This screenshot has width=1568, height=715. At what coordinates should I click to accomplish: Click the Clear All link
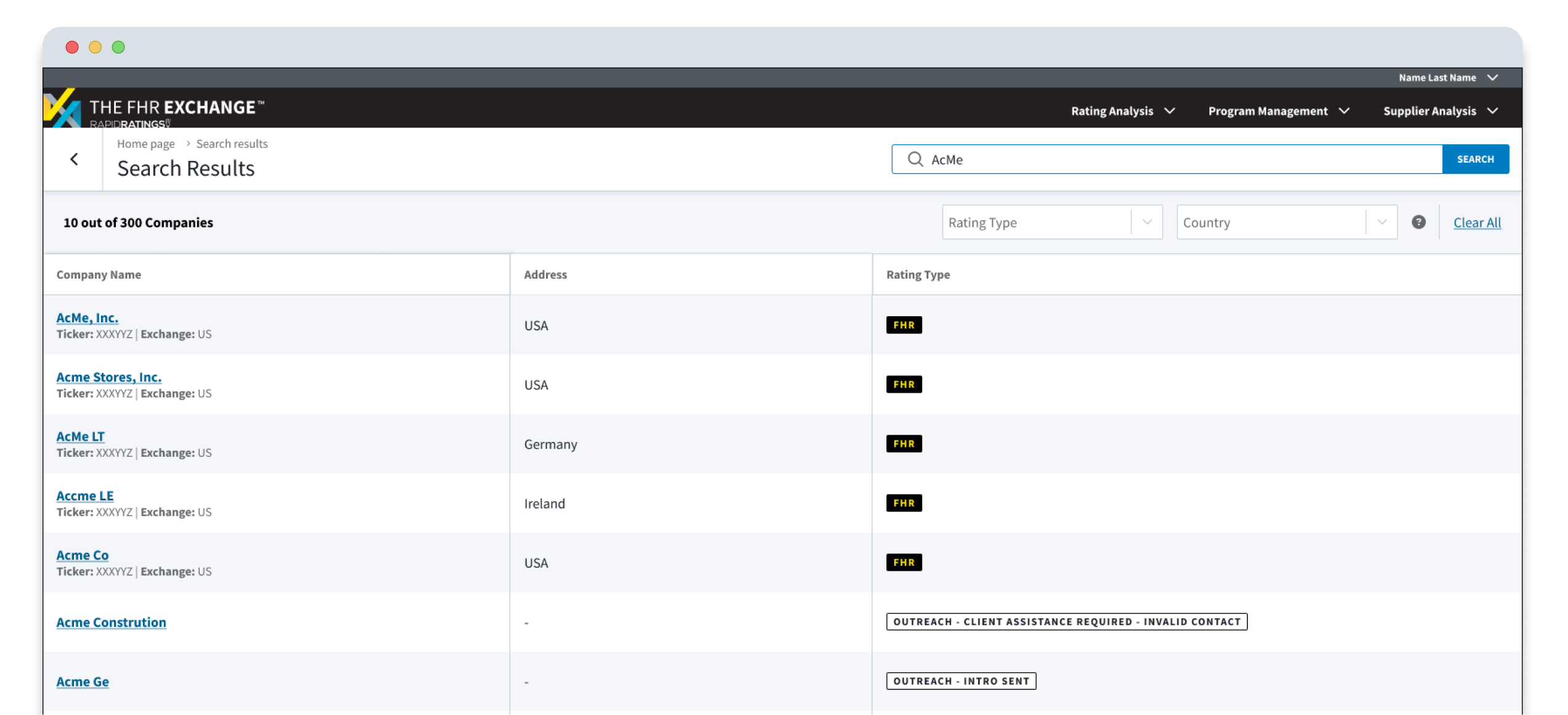point(1477,223)
